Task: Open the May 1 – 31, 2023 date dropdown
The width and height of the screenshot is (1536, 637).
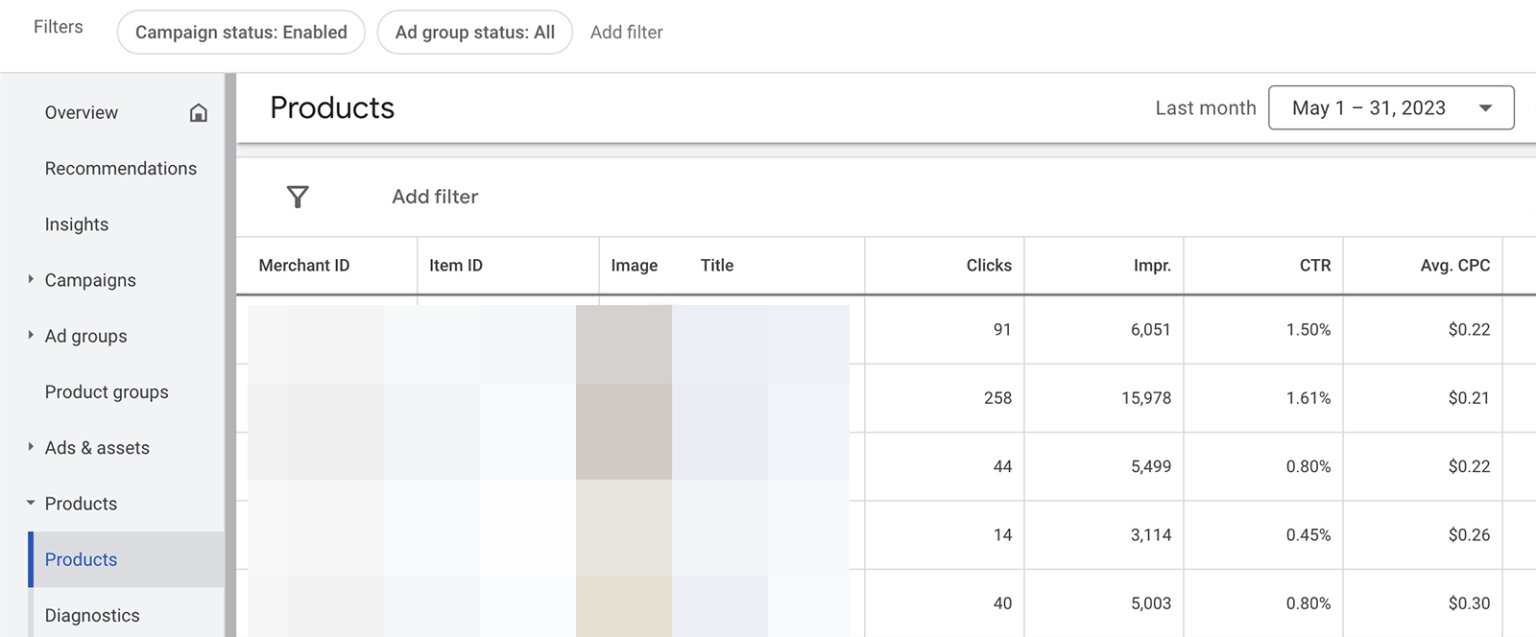Action: pyautogui.click(x=1391, y=108)
